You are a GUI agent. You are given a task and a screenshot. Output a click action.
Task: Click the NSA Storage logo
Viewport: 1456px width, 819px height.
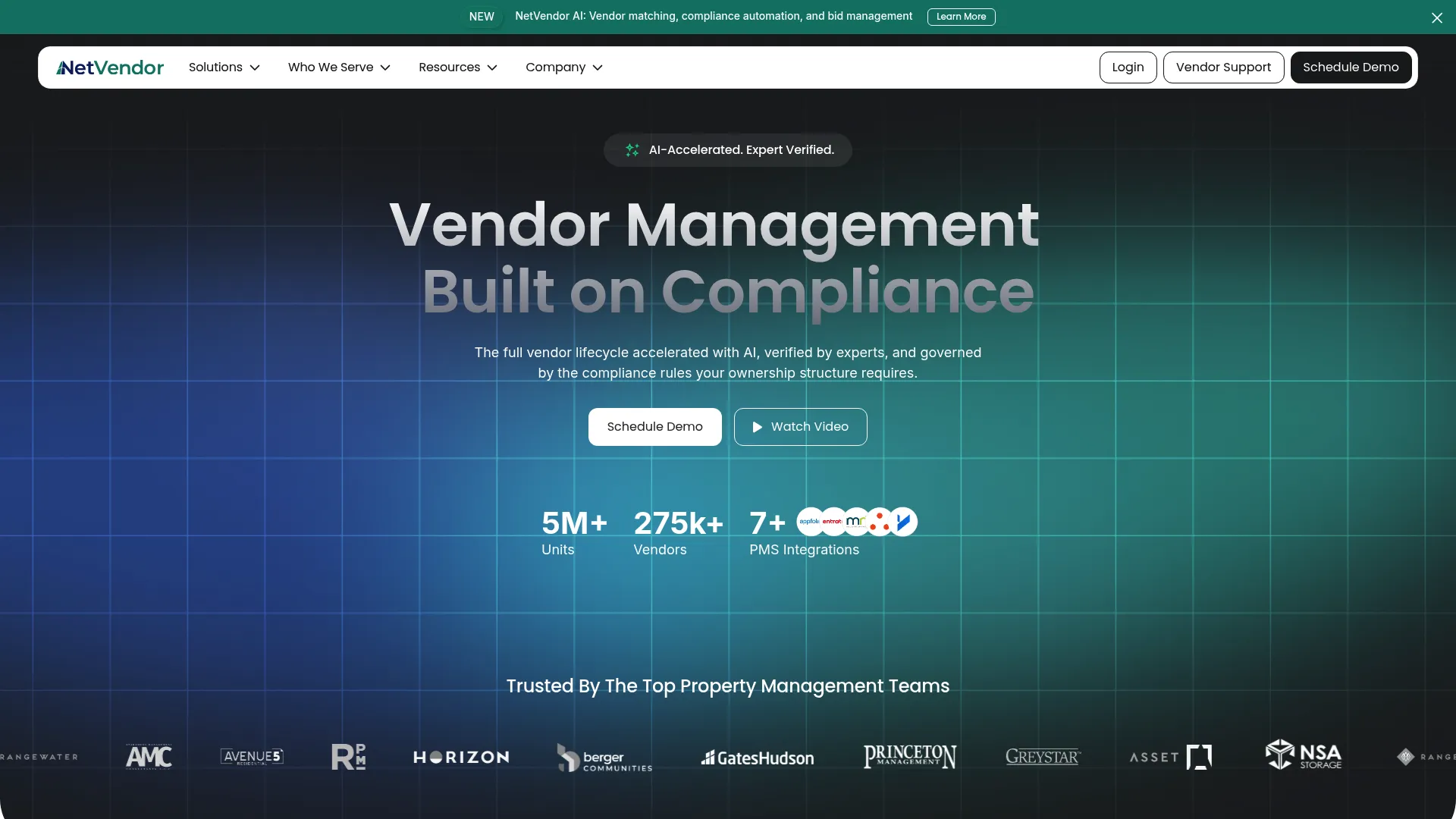click(1304, 755)
